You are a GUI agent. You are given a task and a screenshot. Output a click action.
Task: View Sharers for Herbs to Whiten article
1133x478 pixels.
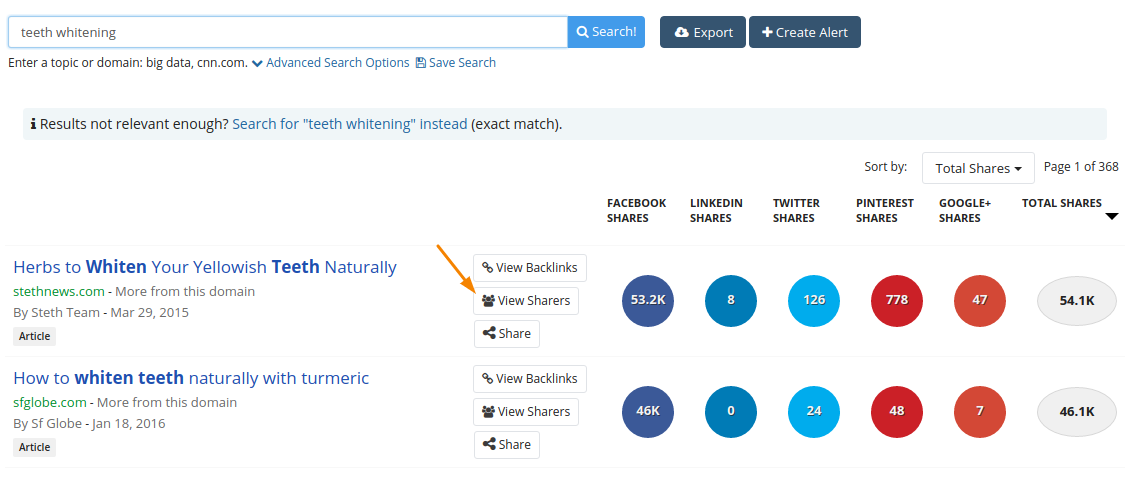point(526,301)
